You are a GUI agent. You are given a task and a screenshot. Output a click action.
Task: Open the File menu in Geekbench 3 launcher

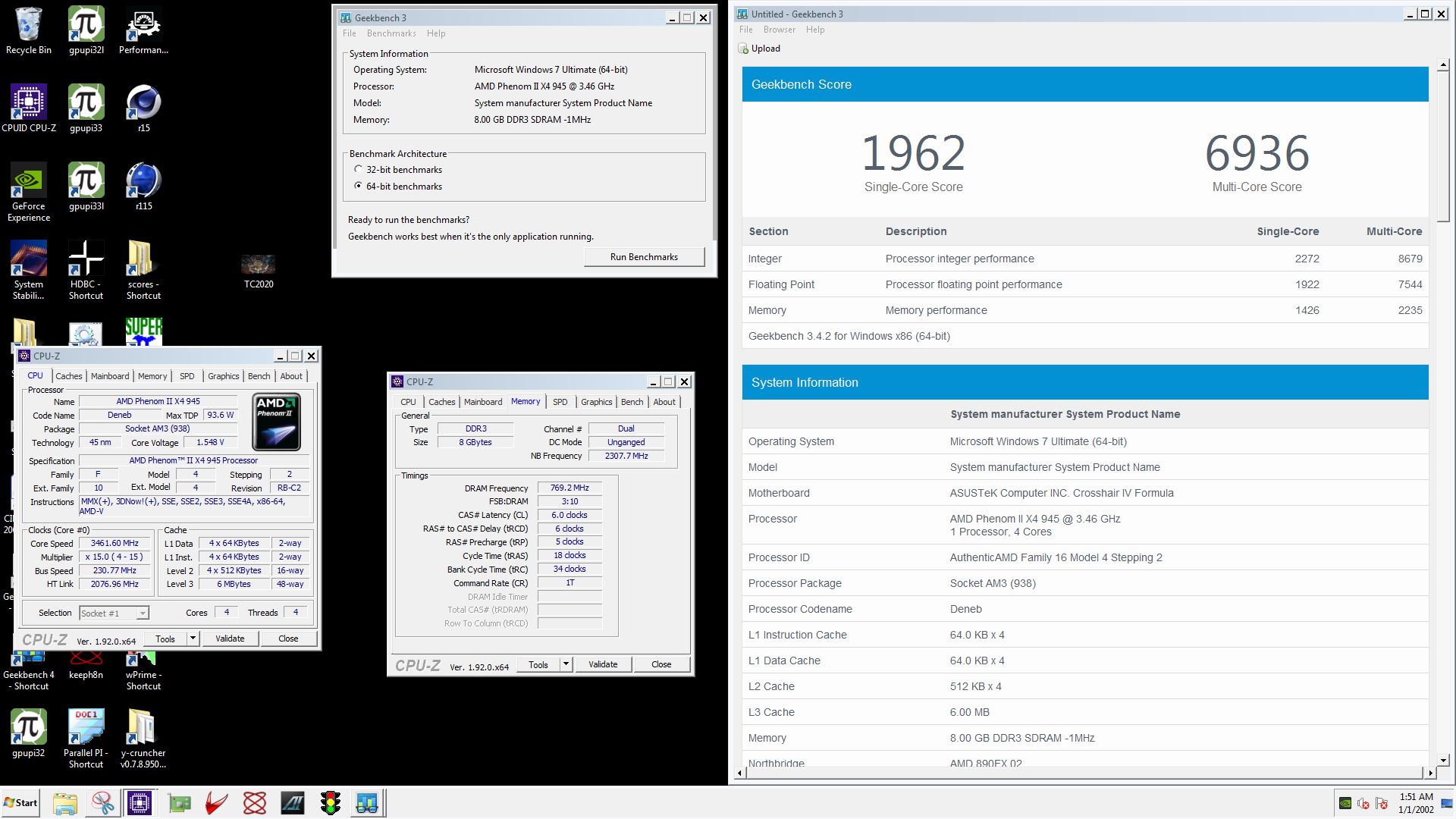(349, 33)
